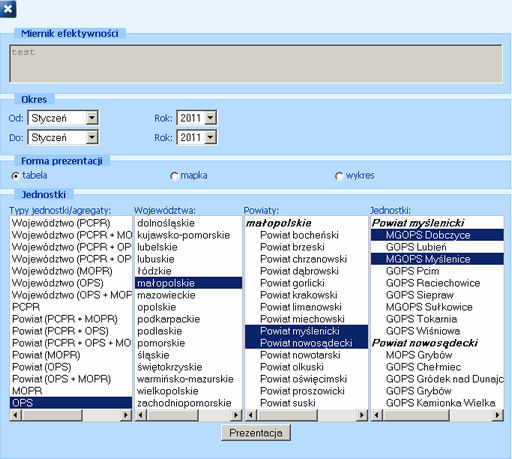Select Powiat olkuski
This screenshot has height=459, width=512.
[x=306, y=367]
